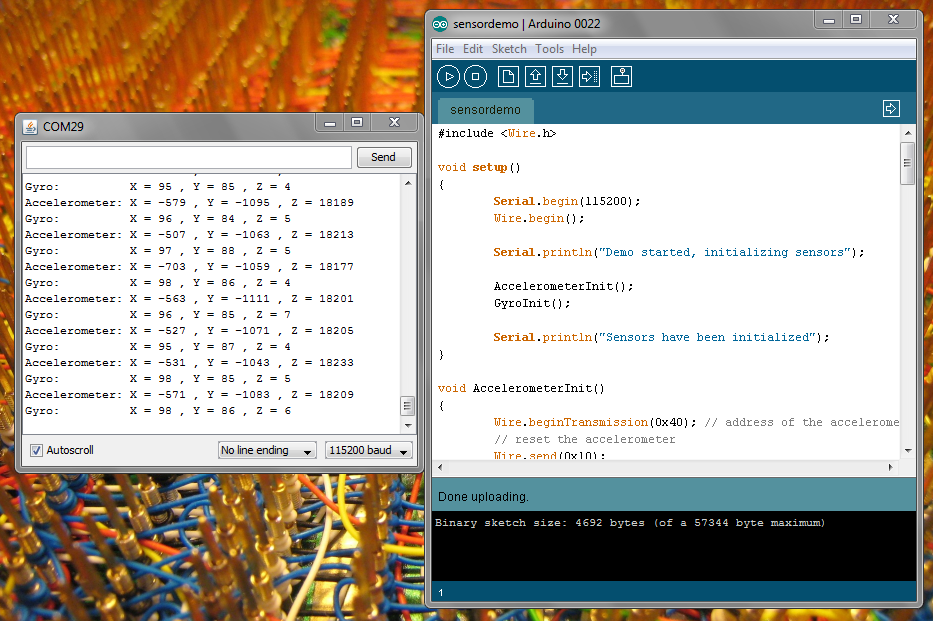
Task: Open the Sketch menu
Action: (x=509, y=48)
